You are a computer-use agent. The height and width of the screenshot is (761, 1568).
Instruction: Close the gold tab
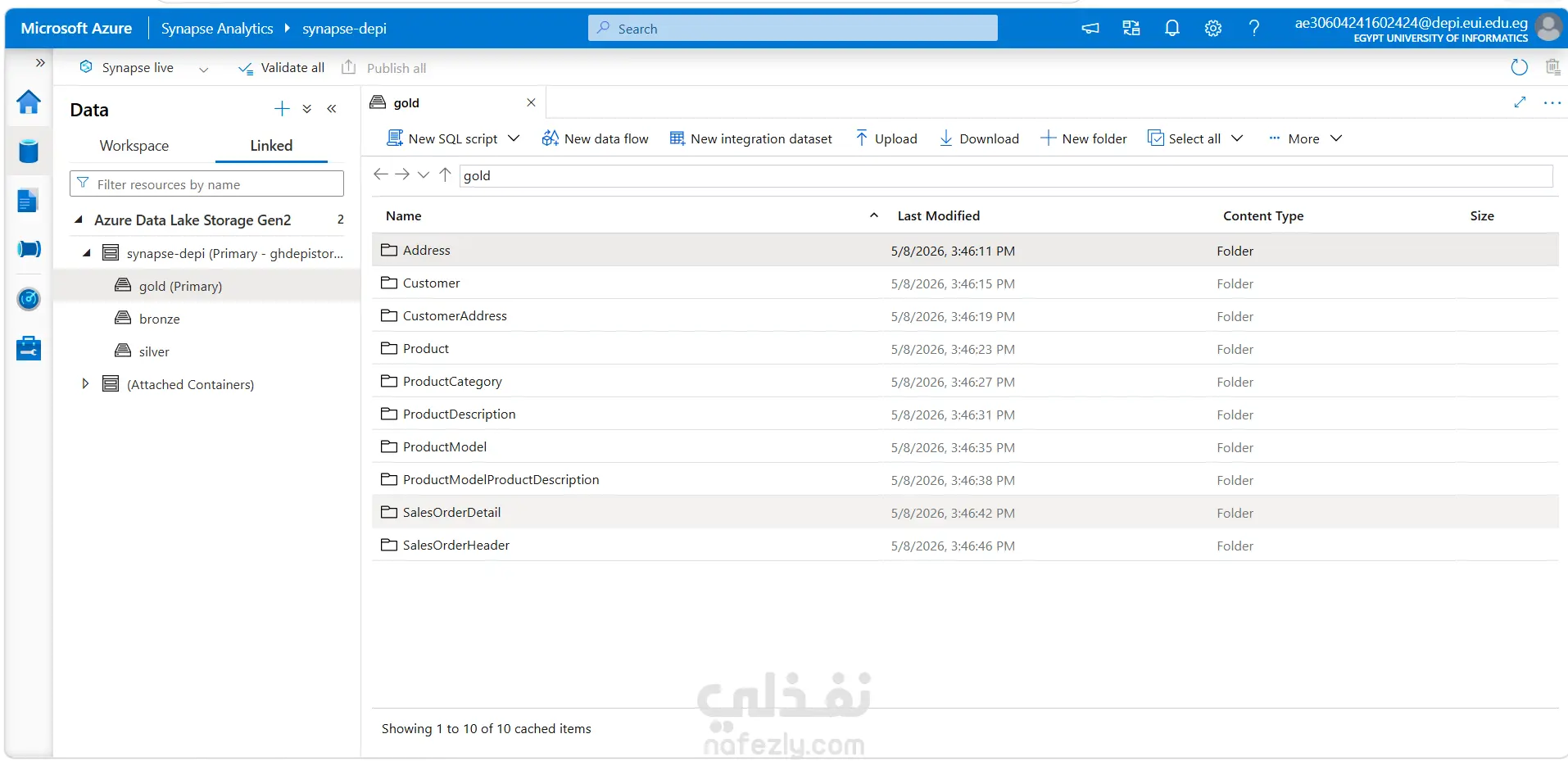tap(531, 102)
